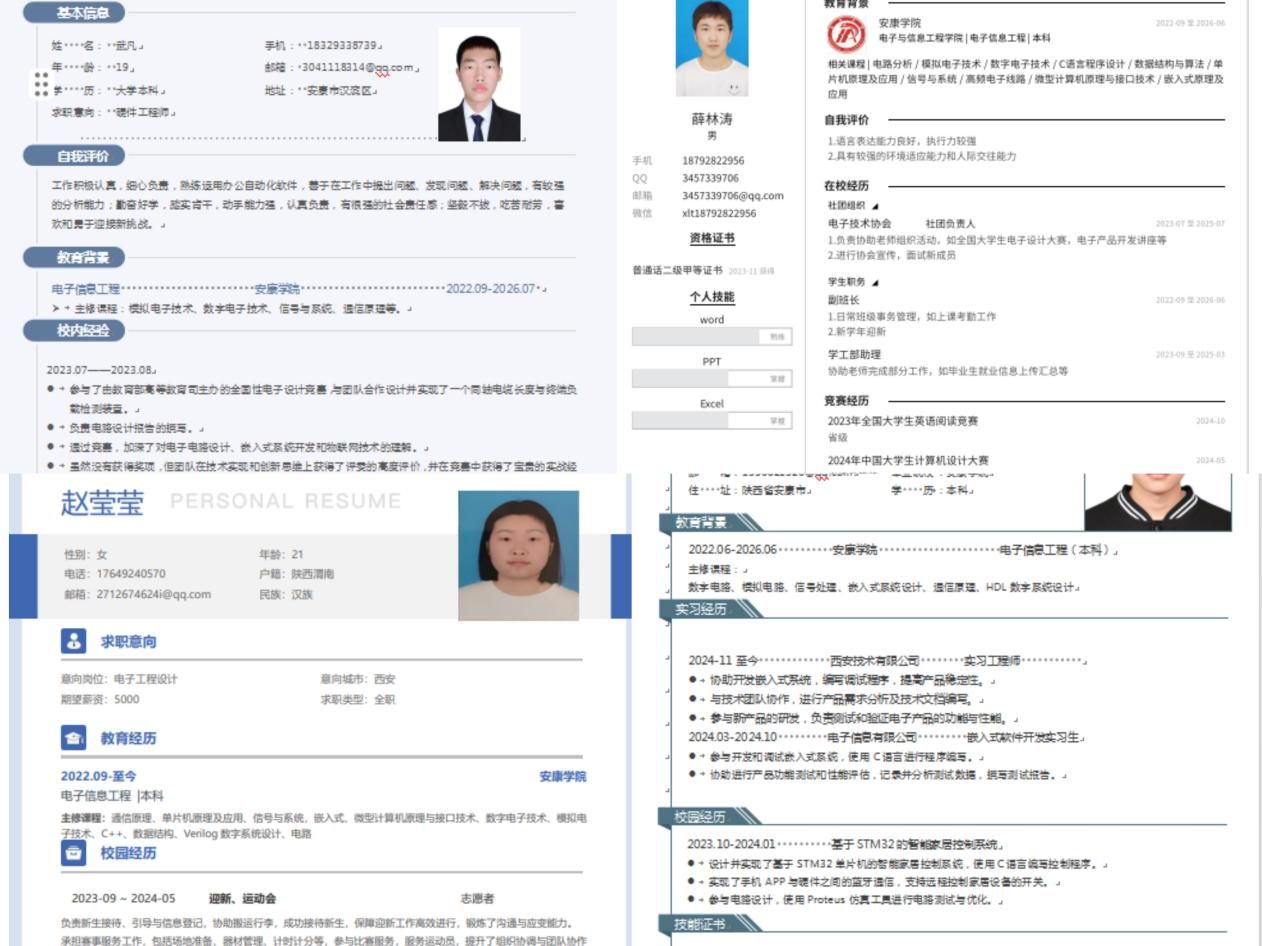Select 赵莹莹's portrait photo
The image size is (1262, 946).
tap(518, 555)
